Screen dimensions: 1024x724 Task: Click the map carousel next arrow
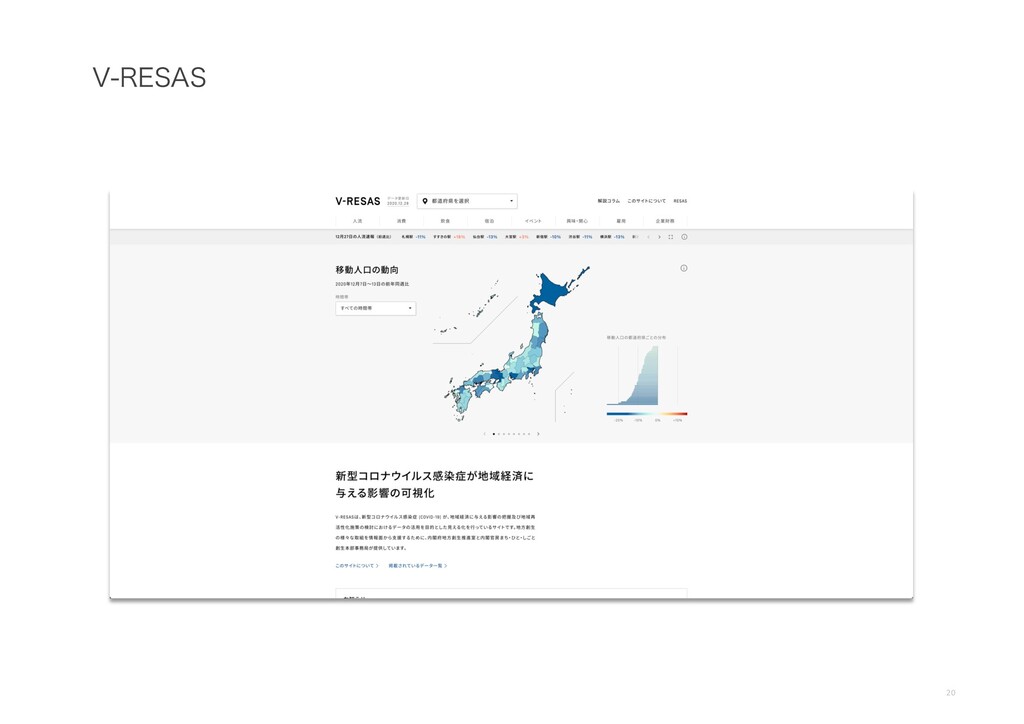(538, 433)
